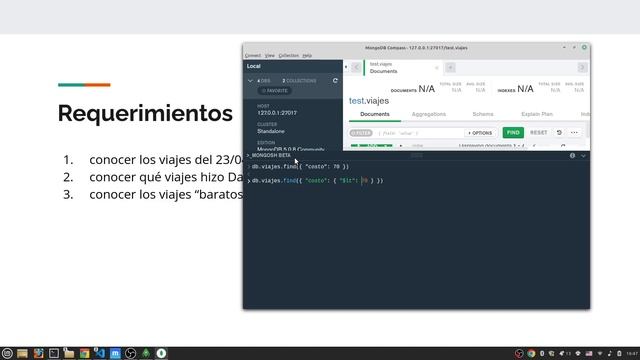Image resolution: width=640 pixels, height=360 pixels.
Task: Open the colorful icon app in the taskbar
Action: pyautogui.click(x=38, y=353)
